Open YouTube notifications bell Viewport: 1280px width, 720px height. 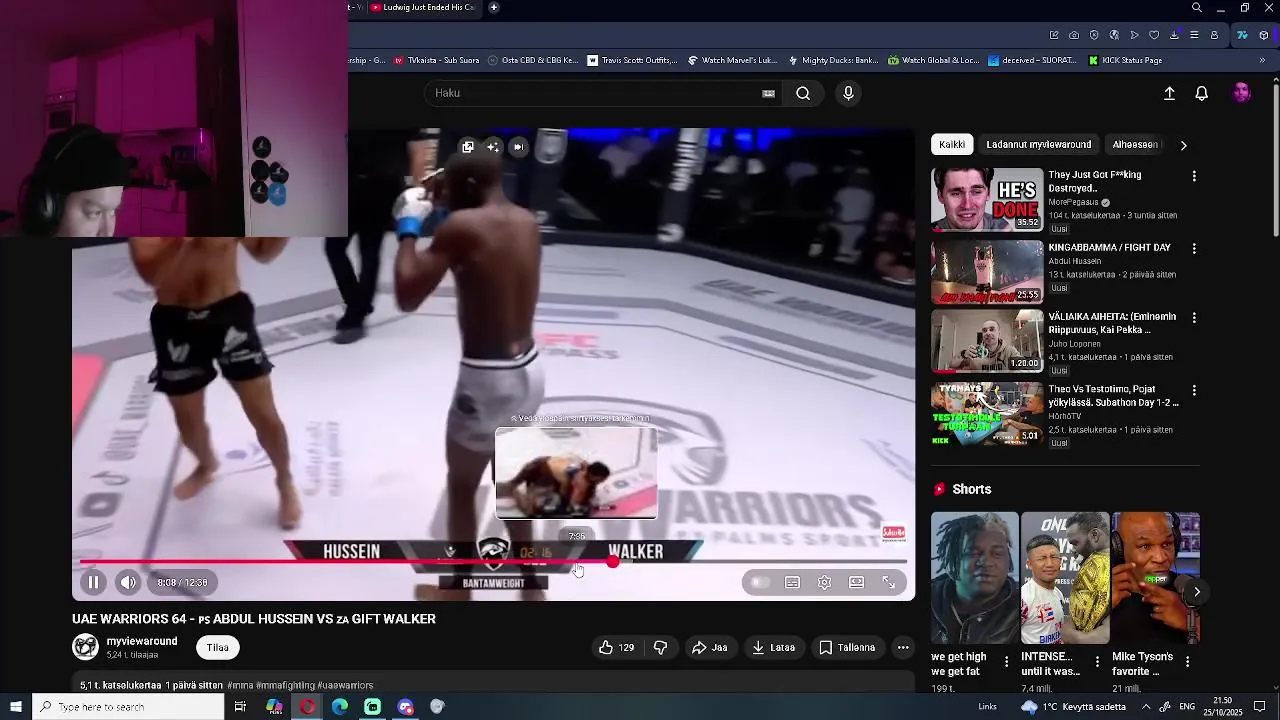tap(1202, 93)
